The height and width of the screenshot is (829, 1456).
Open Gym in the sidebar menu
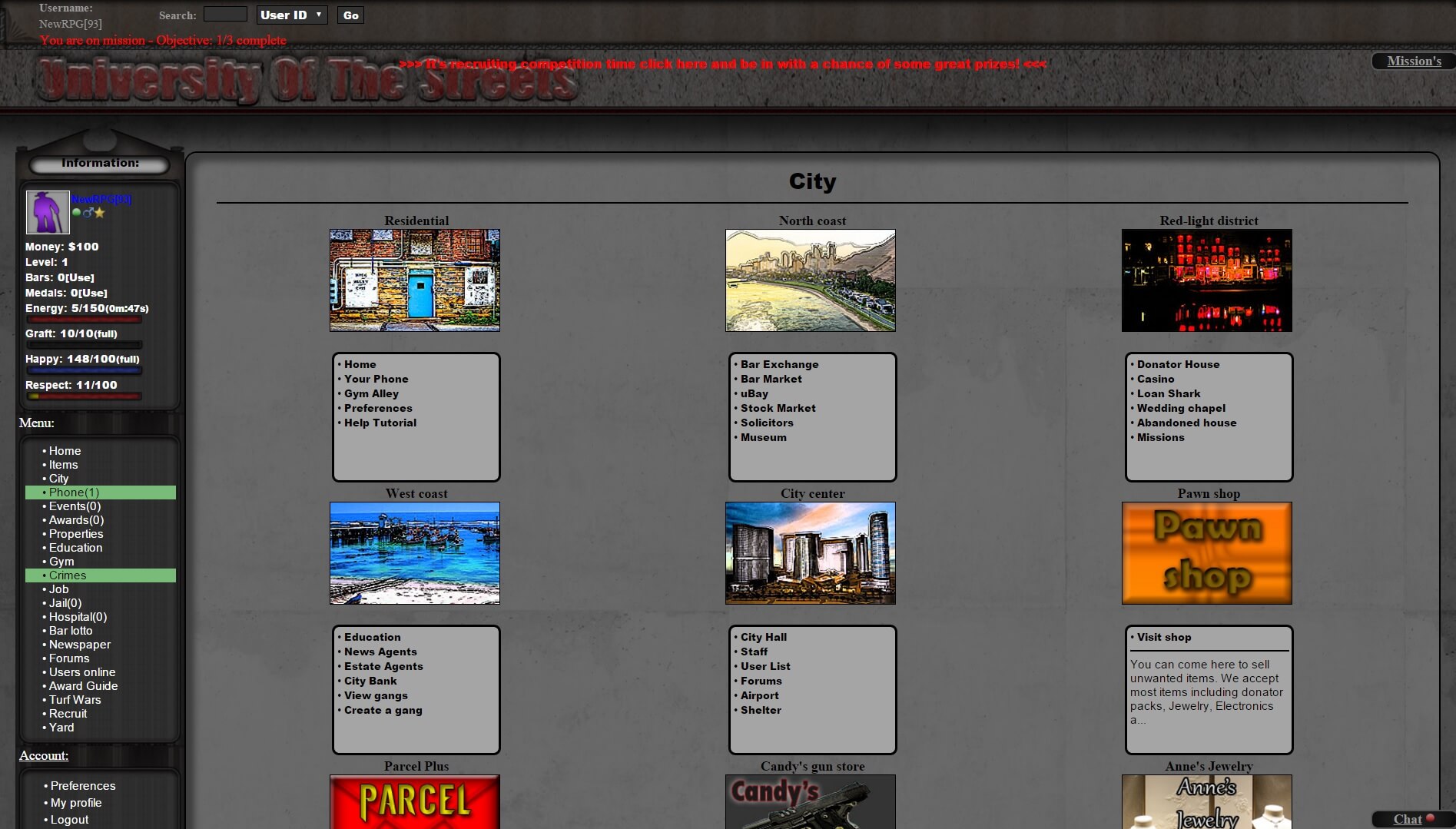coord(61,562)
